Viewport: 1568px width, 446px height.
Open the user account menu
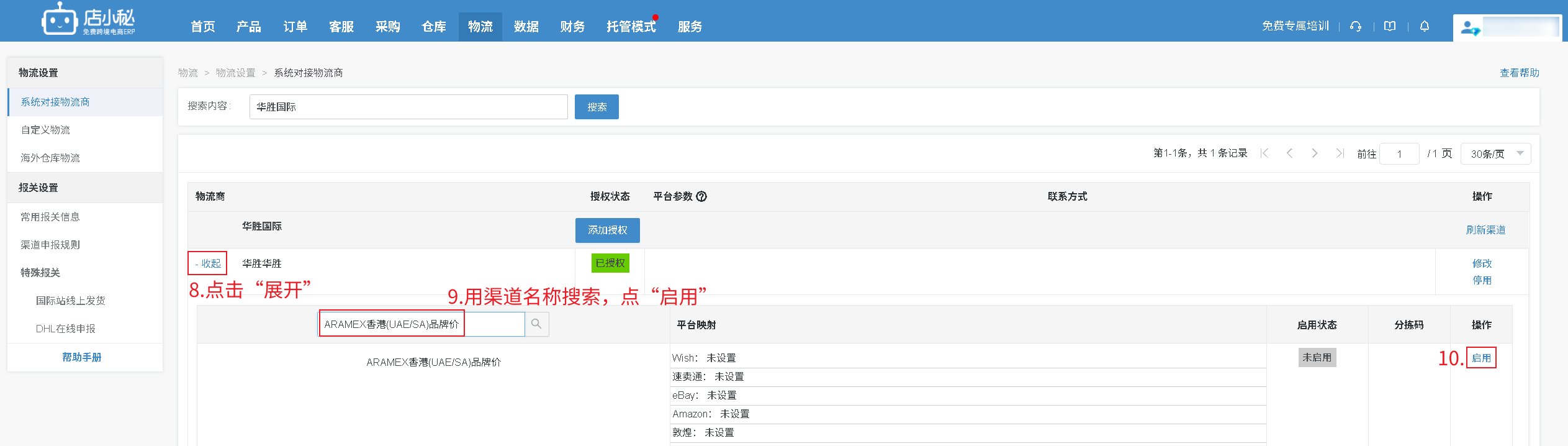1507,28
